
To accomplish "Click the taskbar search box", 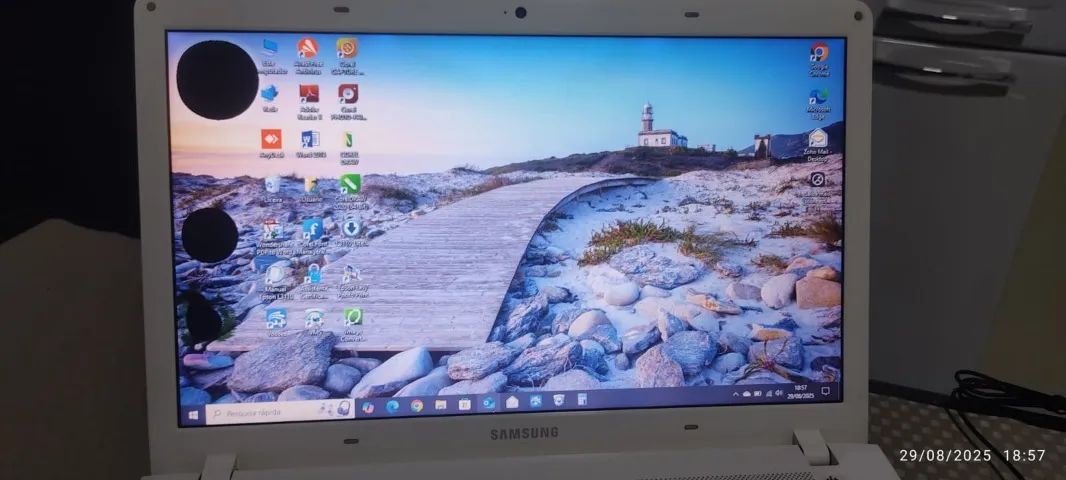I will tap(279, 411).
